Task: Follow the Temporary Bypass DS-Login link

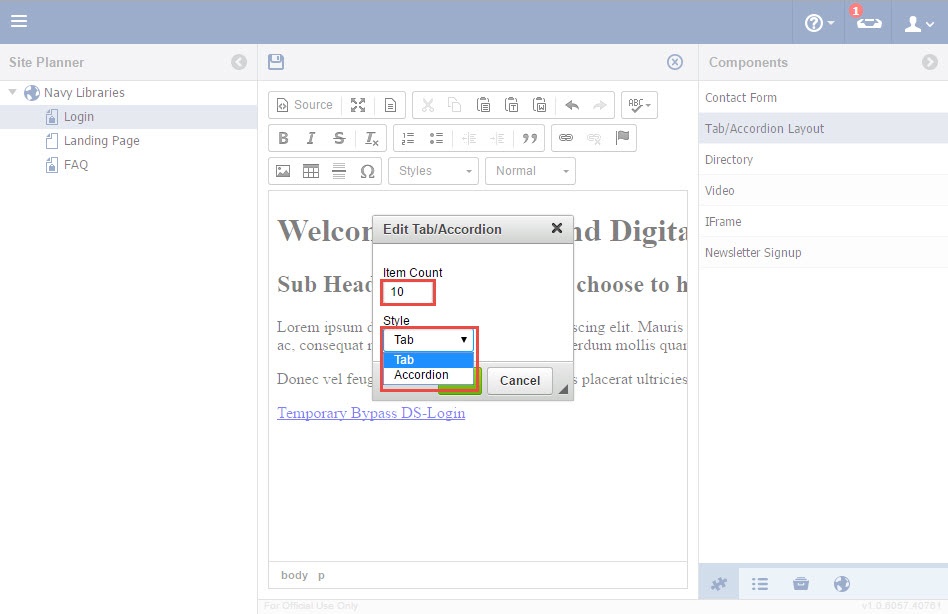Action: [371, 413]
